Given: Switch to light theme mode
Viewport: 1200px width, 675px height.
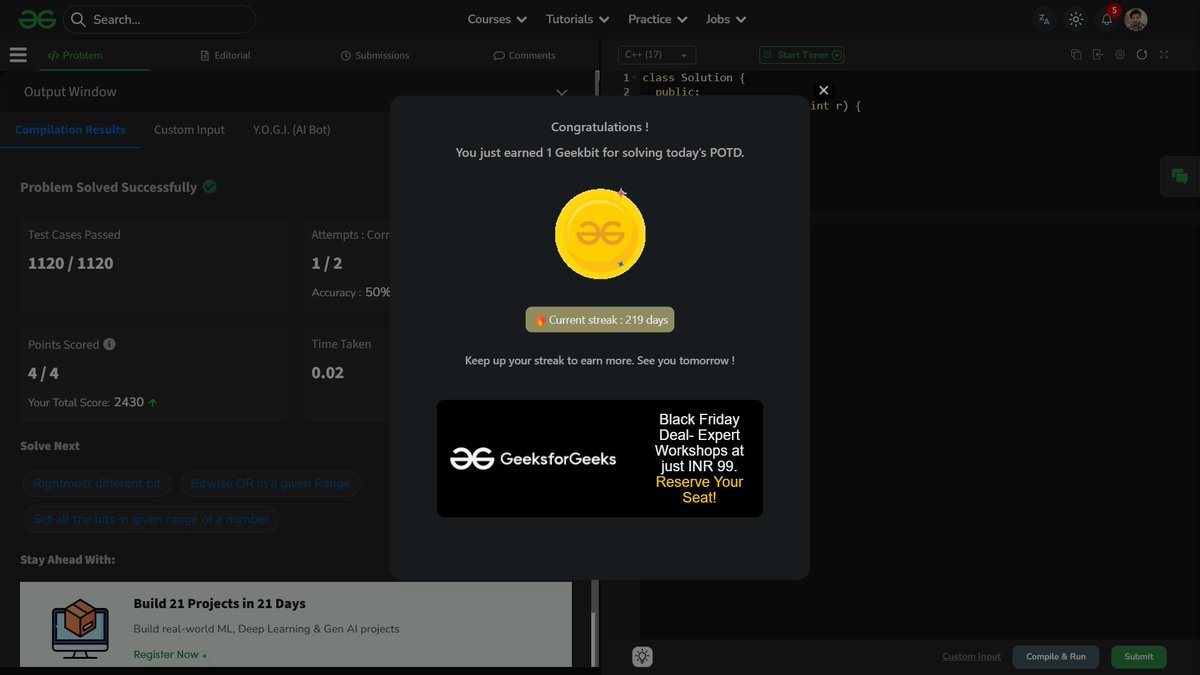Looking at the screenshot, I should tap(1075, 19).
